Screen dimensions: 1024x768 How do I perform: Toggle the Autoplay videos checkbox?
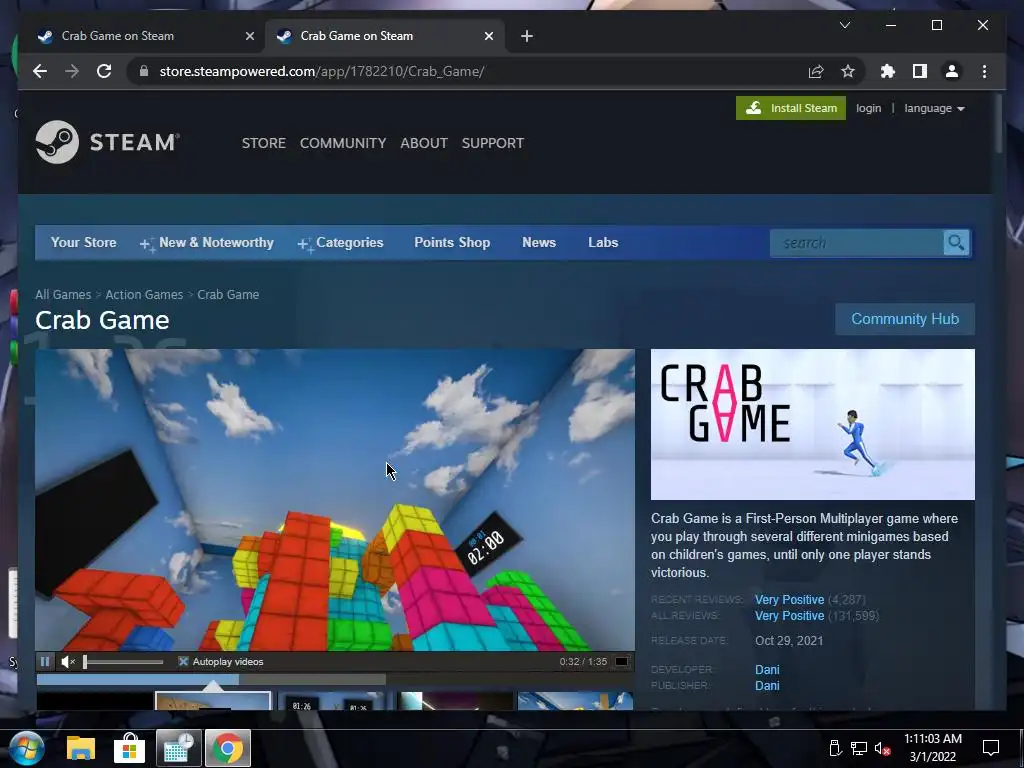coord(183,662)
